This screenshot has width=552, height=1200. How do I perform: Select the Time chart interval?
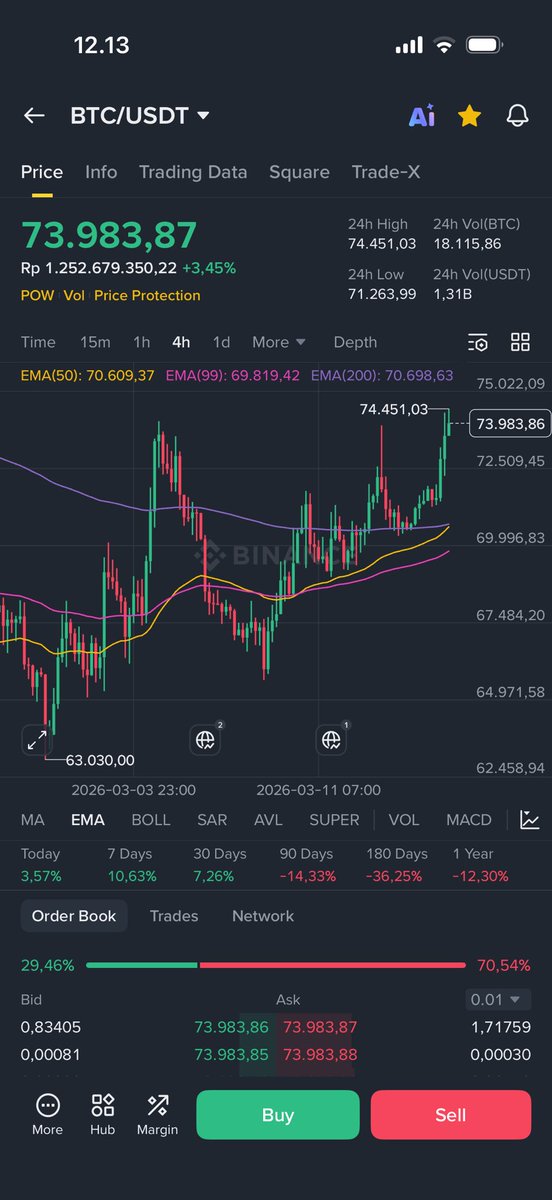click(x=38, y=342)
